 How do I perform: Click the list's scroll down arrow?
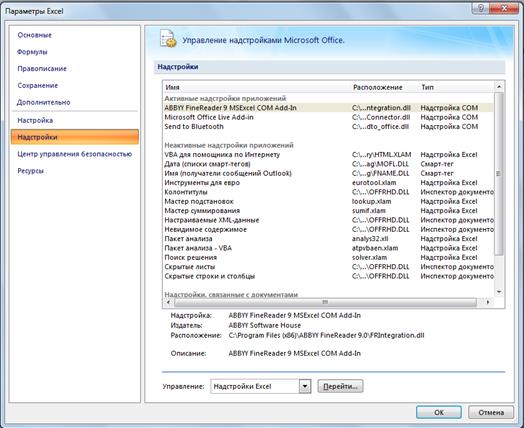tap(499, 292)
